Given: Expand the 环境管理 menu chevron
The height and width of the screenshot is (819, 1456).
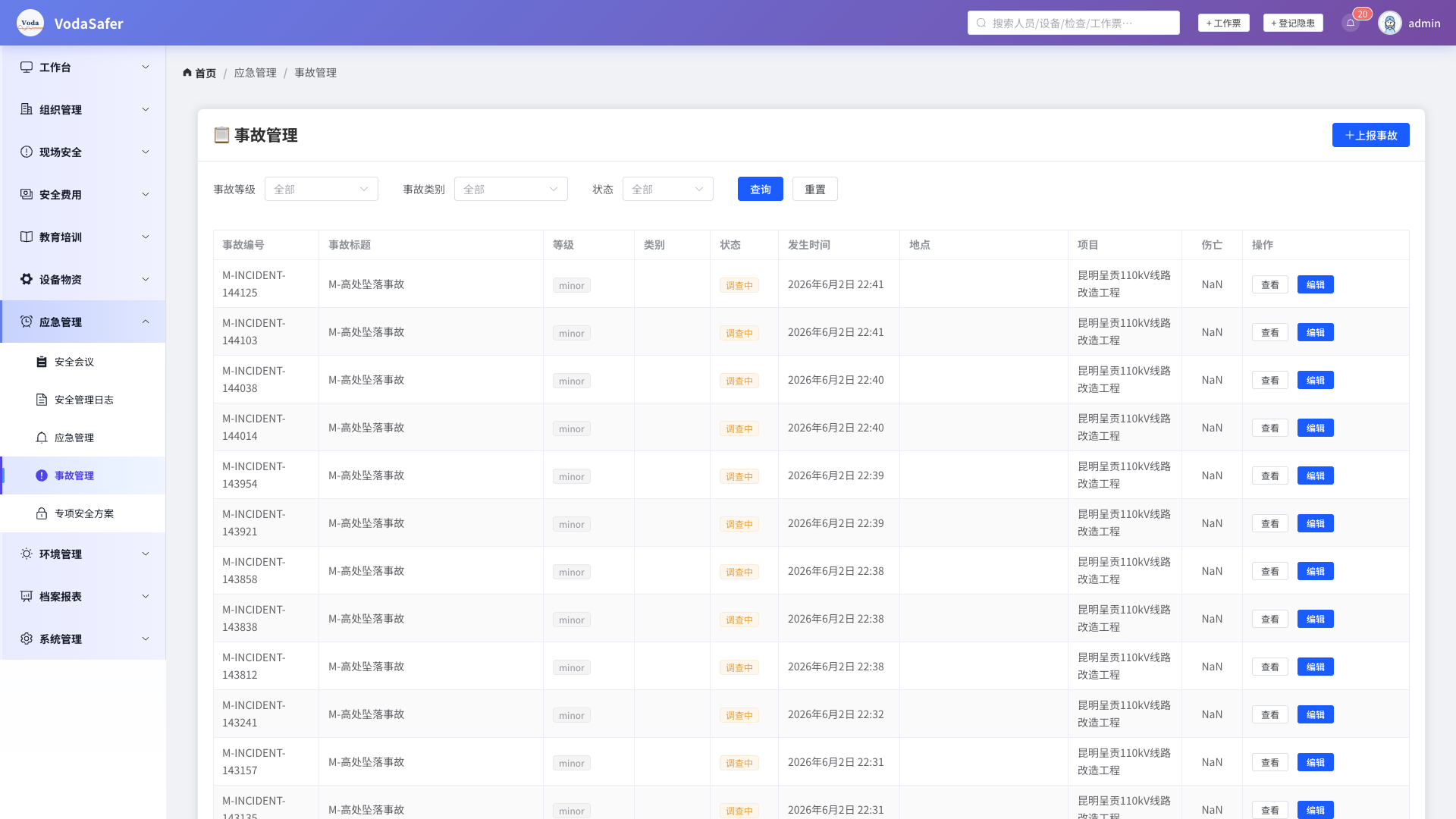Looking at the screenshot, I should click(x=146, y=554).
